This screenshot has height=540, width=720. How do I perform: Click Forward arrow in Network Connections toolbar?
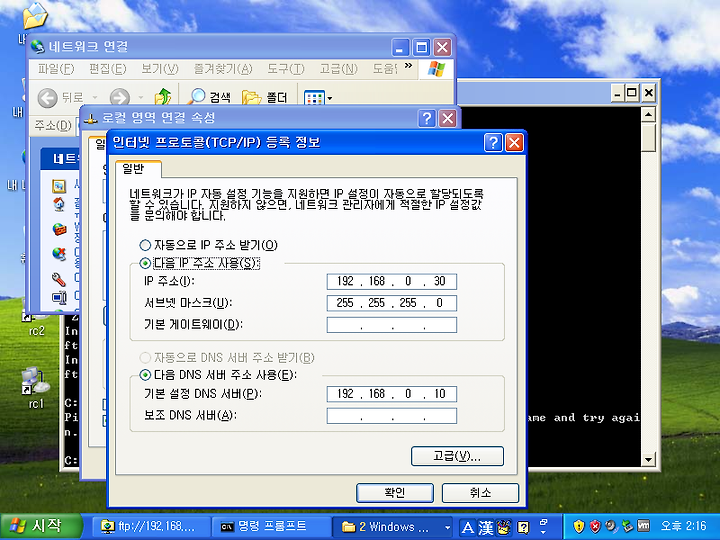(x=120, y=98)
